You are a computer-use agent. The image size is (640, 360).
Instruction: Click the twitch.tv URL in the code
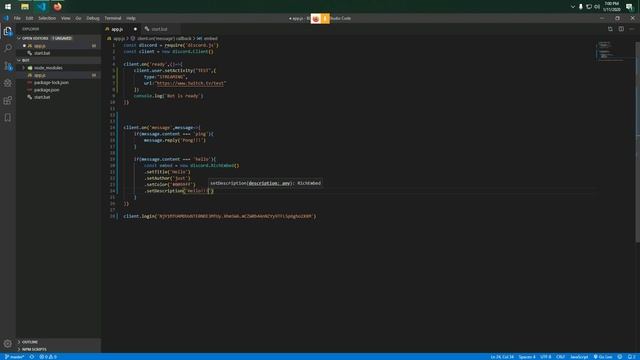coord(191,83)
